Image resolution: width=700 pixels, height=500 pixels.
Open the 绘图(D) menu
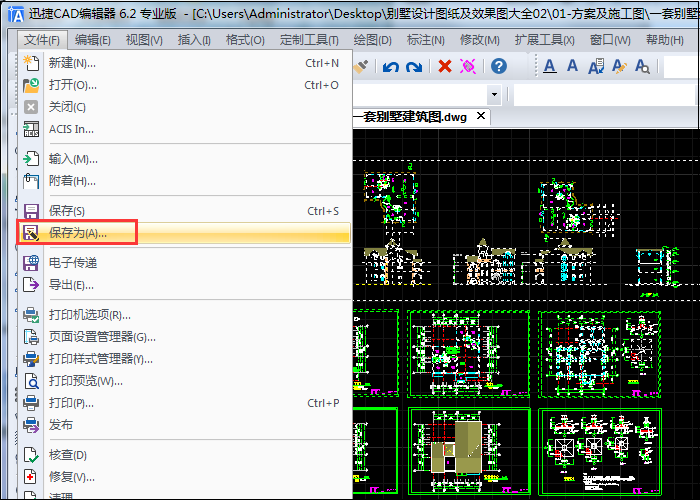pos(373,40)
